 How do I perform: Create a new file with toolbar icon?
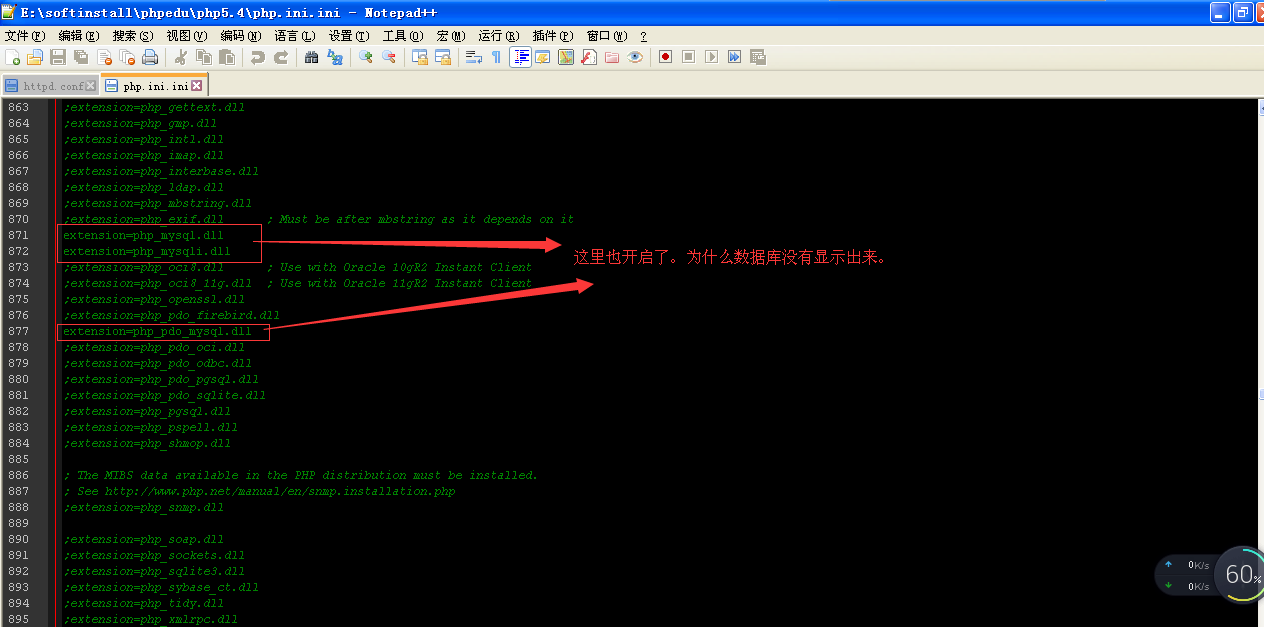pyautogui.click(x=12, y=57)
